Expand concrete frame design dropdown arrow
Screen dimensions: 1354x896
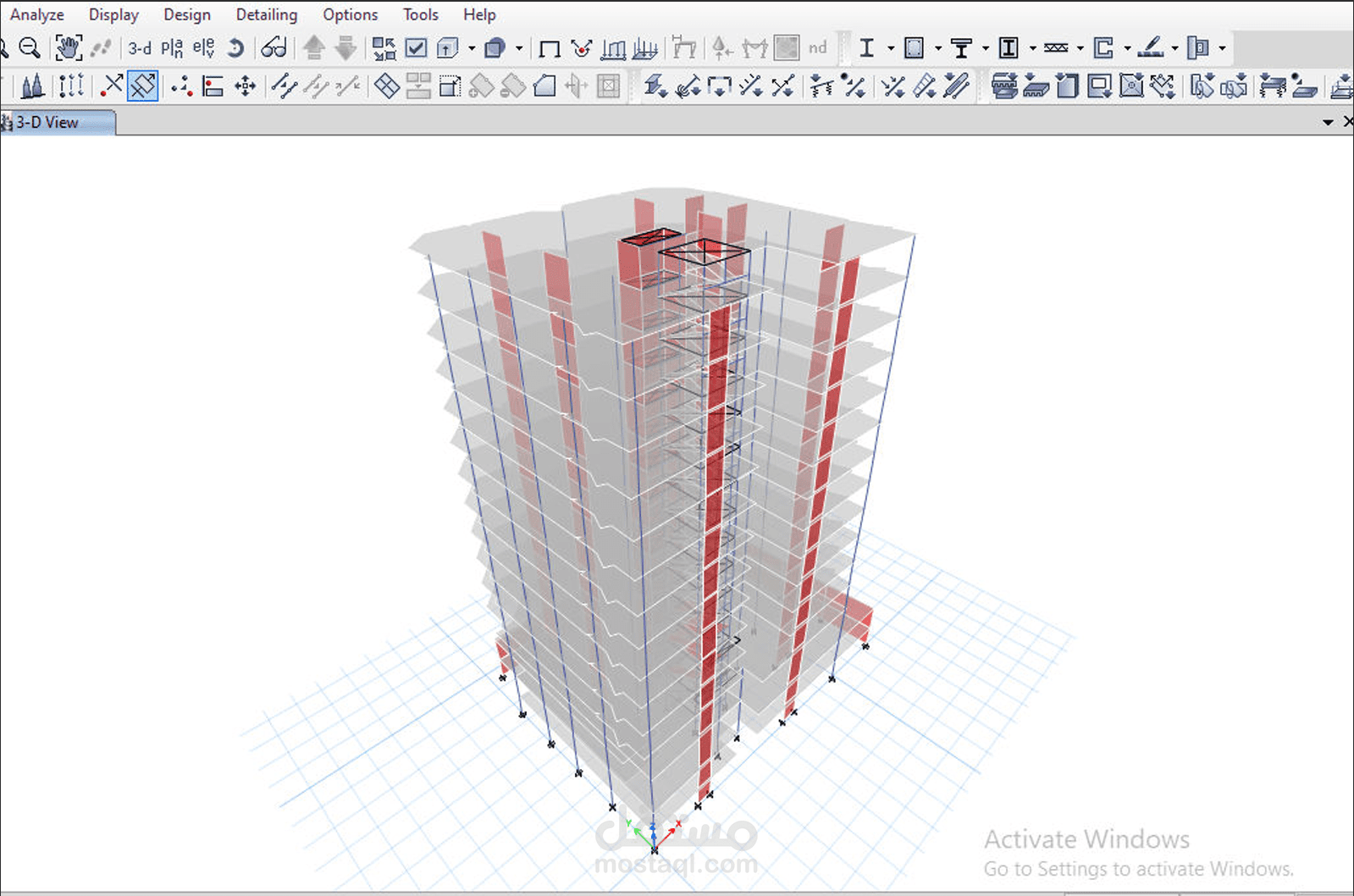(938, 48)
